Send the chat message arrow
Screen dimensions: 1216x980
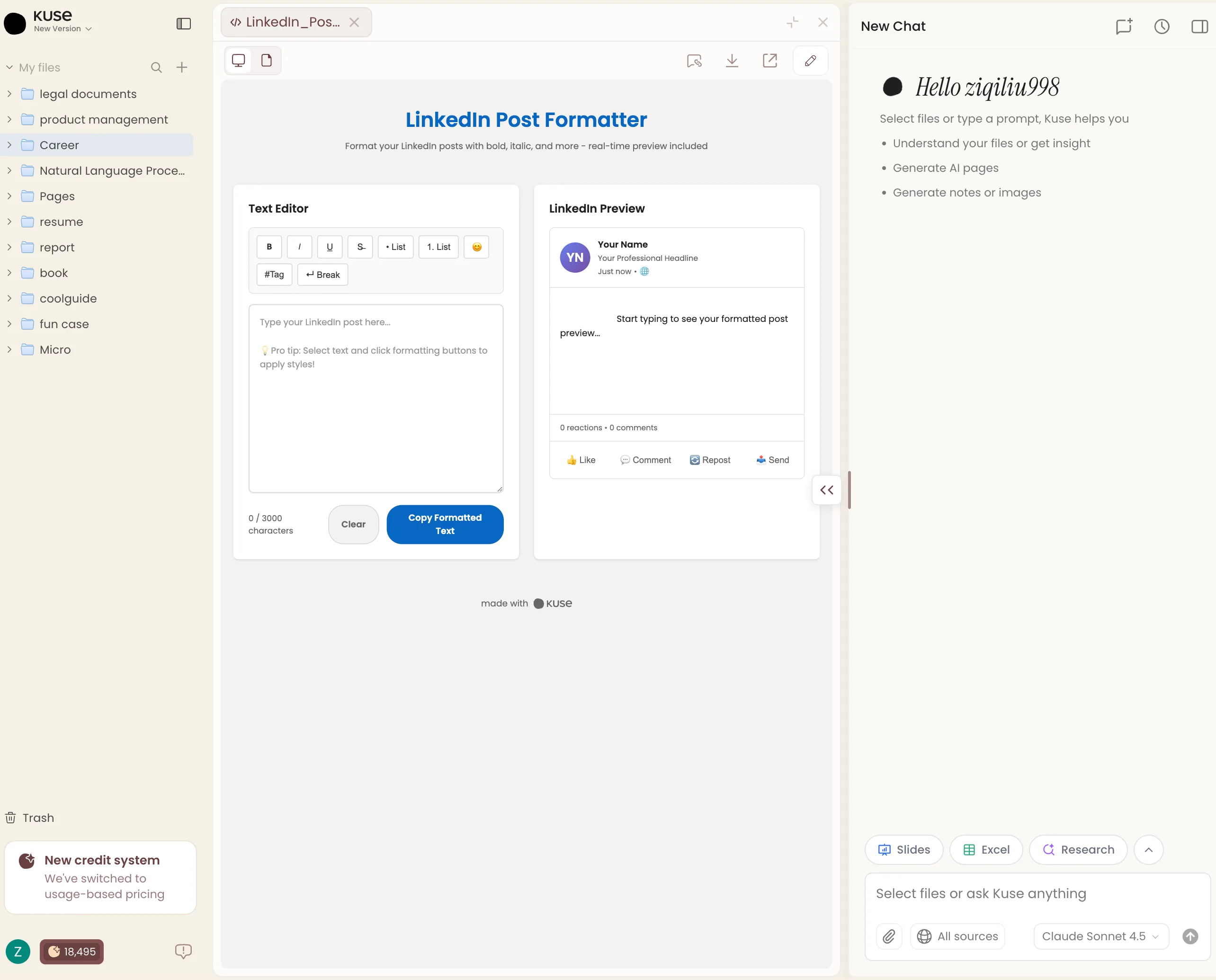[x=1190, y=936]
